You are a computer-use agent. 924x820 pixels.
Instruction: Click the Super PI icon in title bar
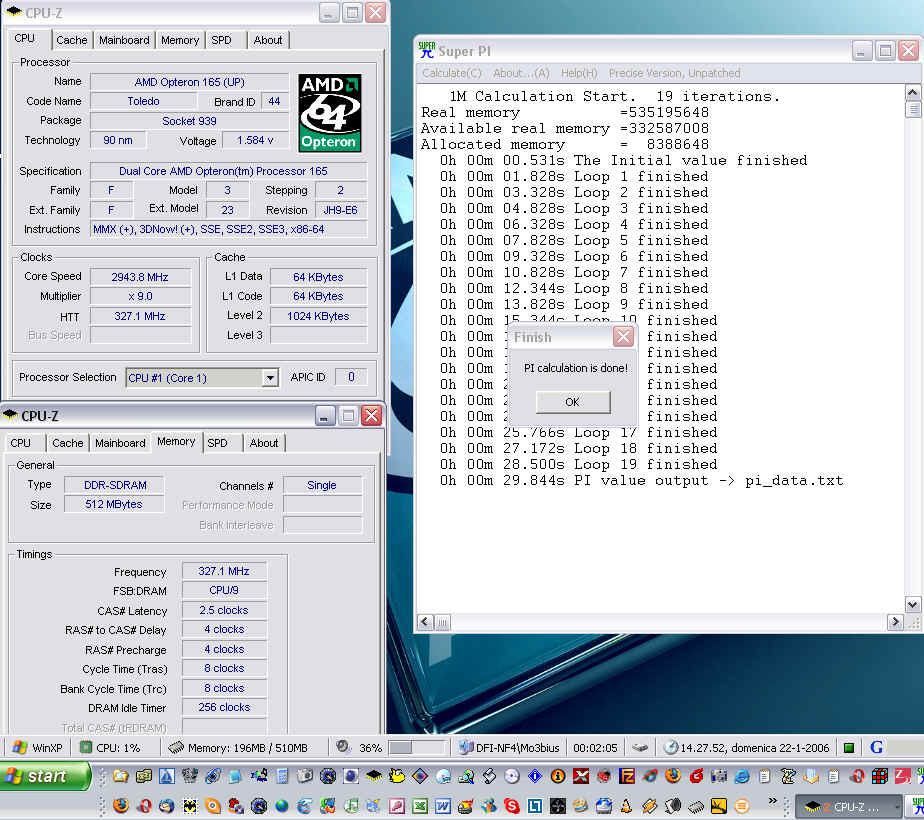[427, 50]
